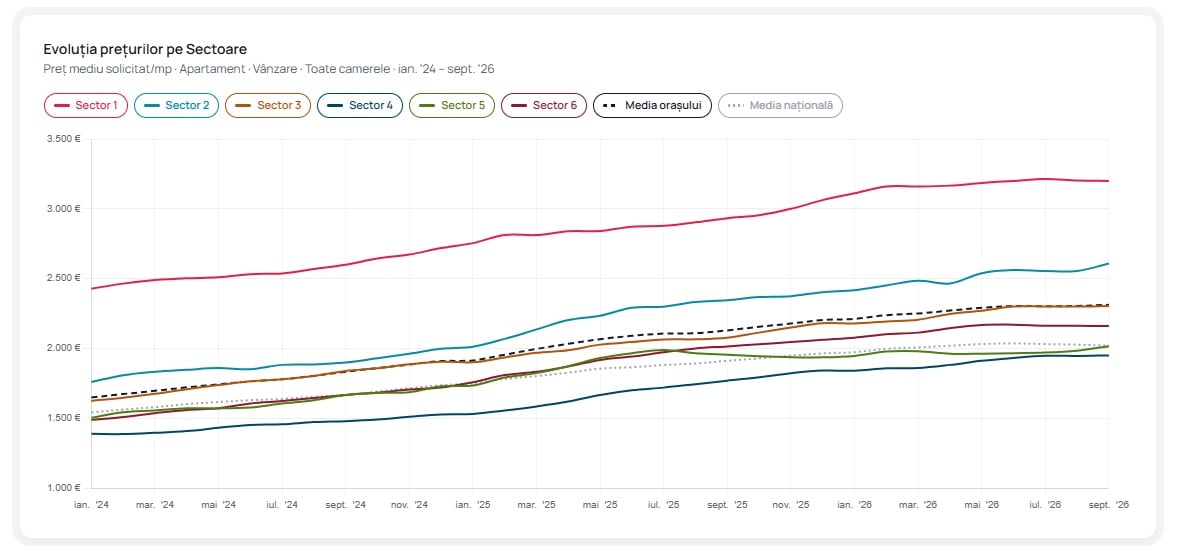Image resolution: width=1177 pixels, height=552 pixels.
Task: Click the sept. '26 x-axis label
Action: [1108, 505]
